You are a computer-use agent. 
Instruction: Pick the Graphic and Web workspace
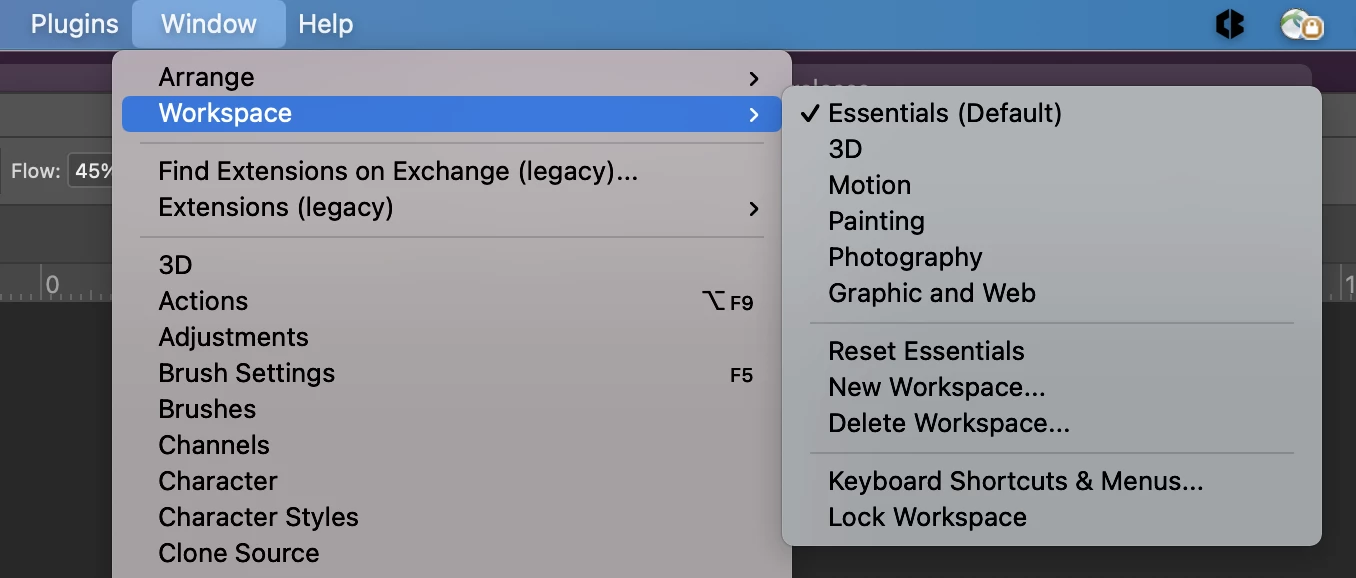(931, 293)
